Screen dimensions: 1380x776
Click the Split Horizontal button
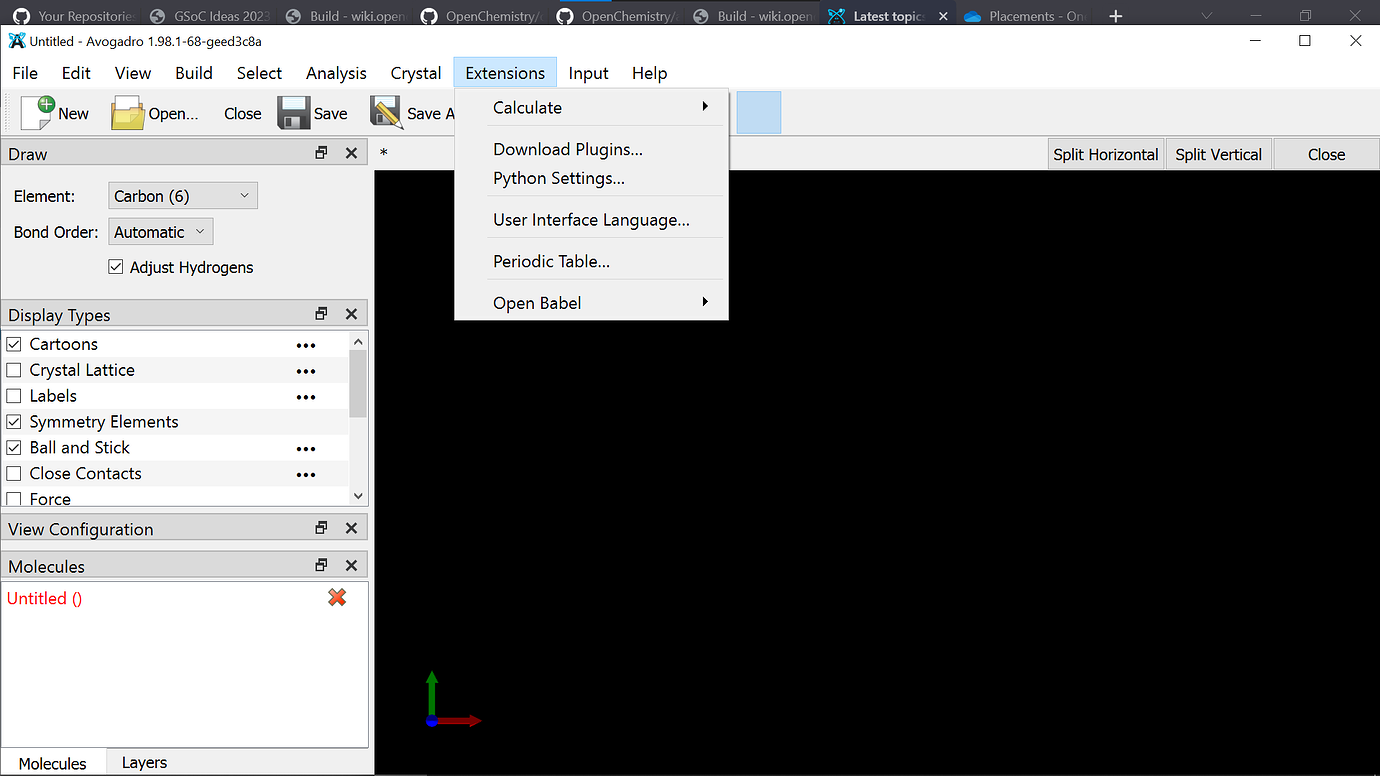[1105, 154]
